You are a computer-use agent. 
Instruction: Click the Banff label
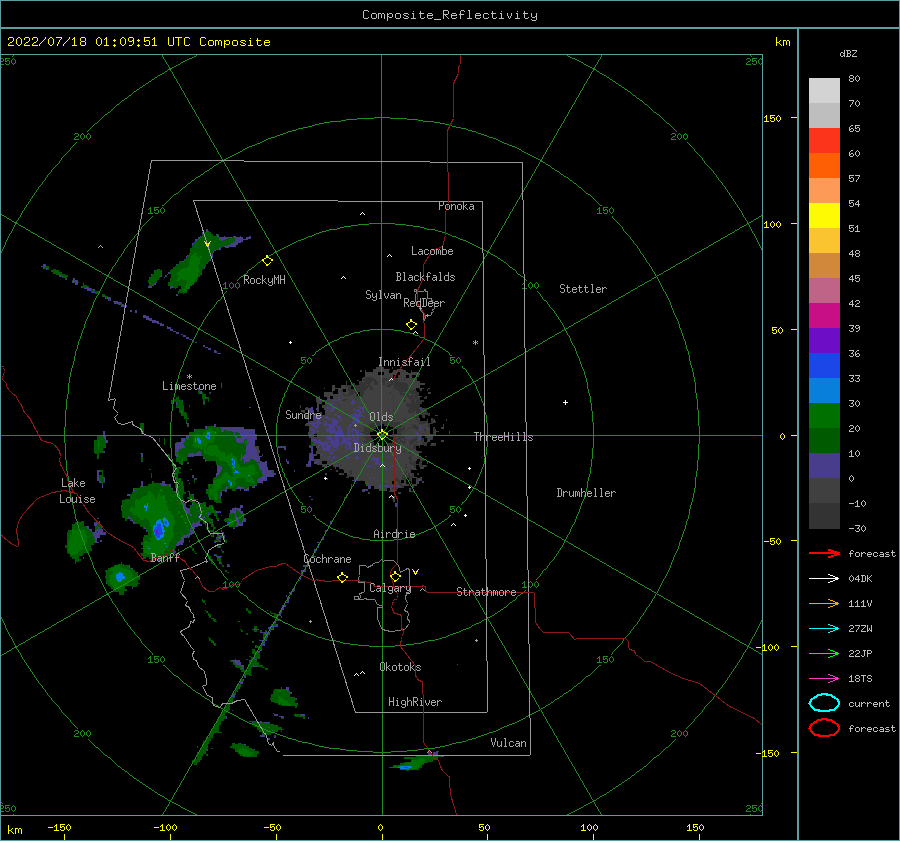[x=165, y=558]
